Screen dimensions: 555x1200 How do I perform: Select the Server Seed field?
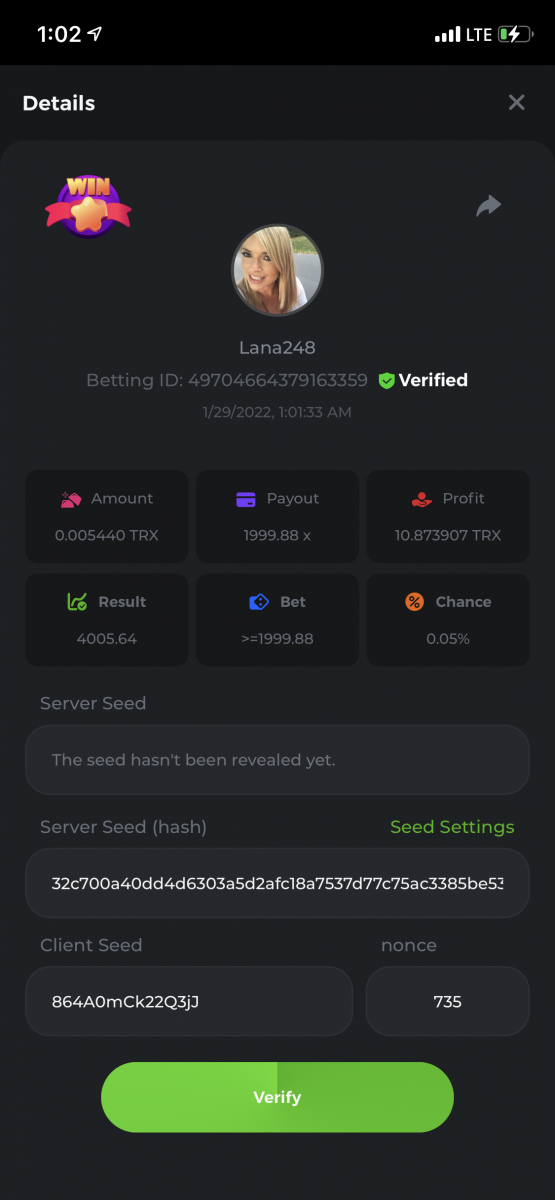click(x=277, y=760)
